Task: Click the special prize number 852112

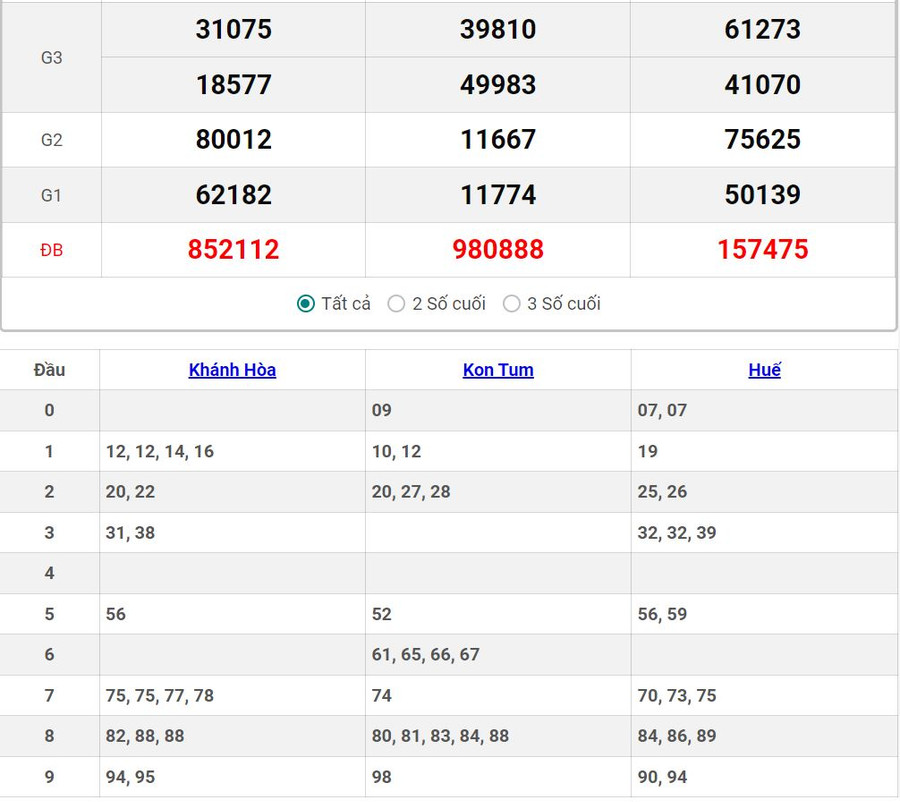Action: click(233, 249)
